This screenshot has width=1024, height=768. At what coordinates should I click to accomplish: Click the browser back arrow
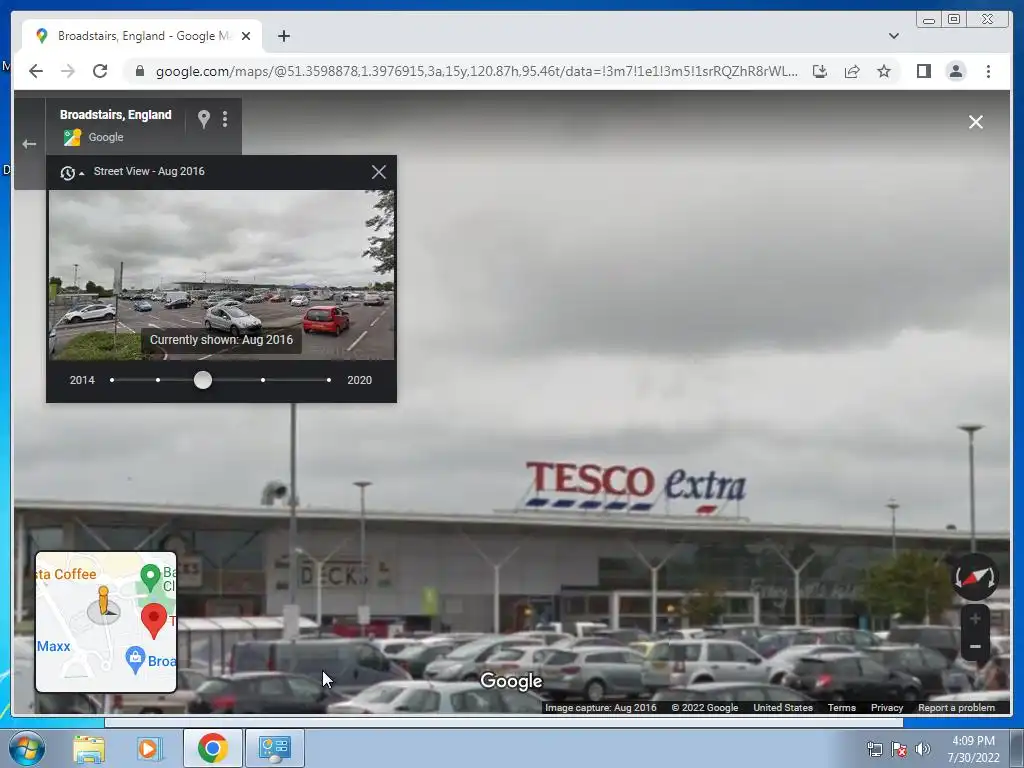click(36, 71)
